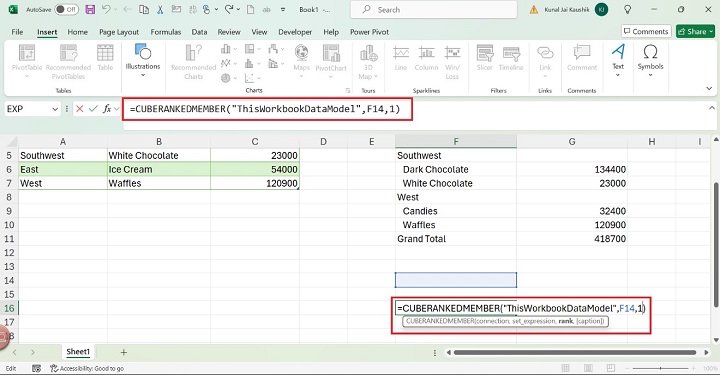Image resolution: width=720 pixels, height=375 pixels.
Task: Click the Redo icon in the quick access toolbar
Action: [x=229, y=9]
